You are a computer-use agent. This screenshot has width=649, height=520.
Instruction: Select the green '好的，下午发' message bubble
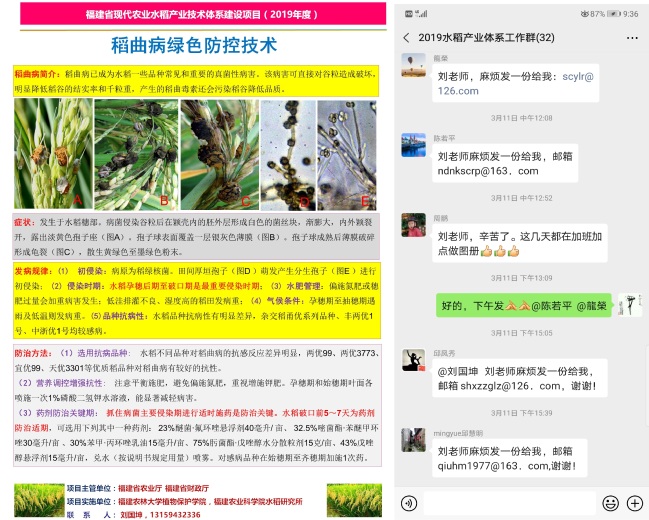[x=520, y=305]
